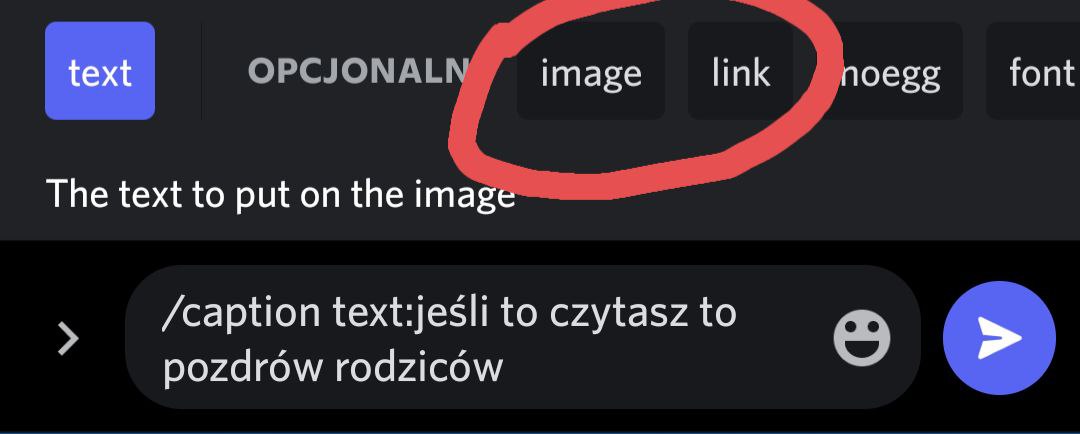Place cursor at end of 'rodziców'
Viewport: 1080px width, 434px height.
[x=503, y=368]
